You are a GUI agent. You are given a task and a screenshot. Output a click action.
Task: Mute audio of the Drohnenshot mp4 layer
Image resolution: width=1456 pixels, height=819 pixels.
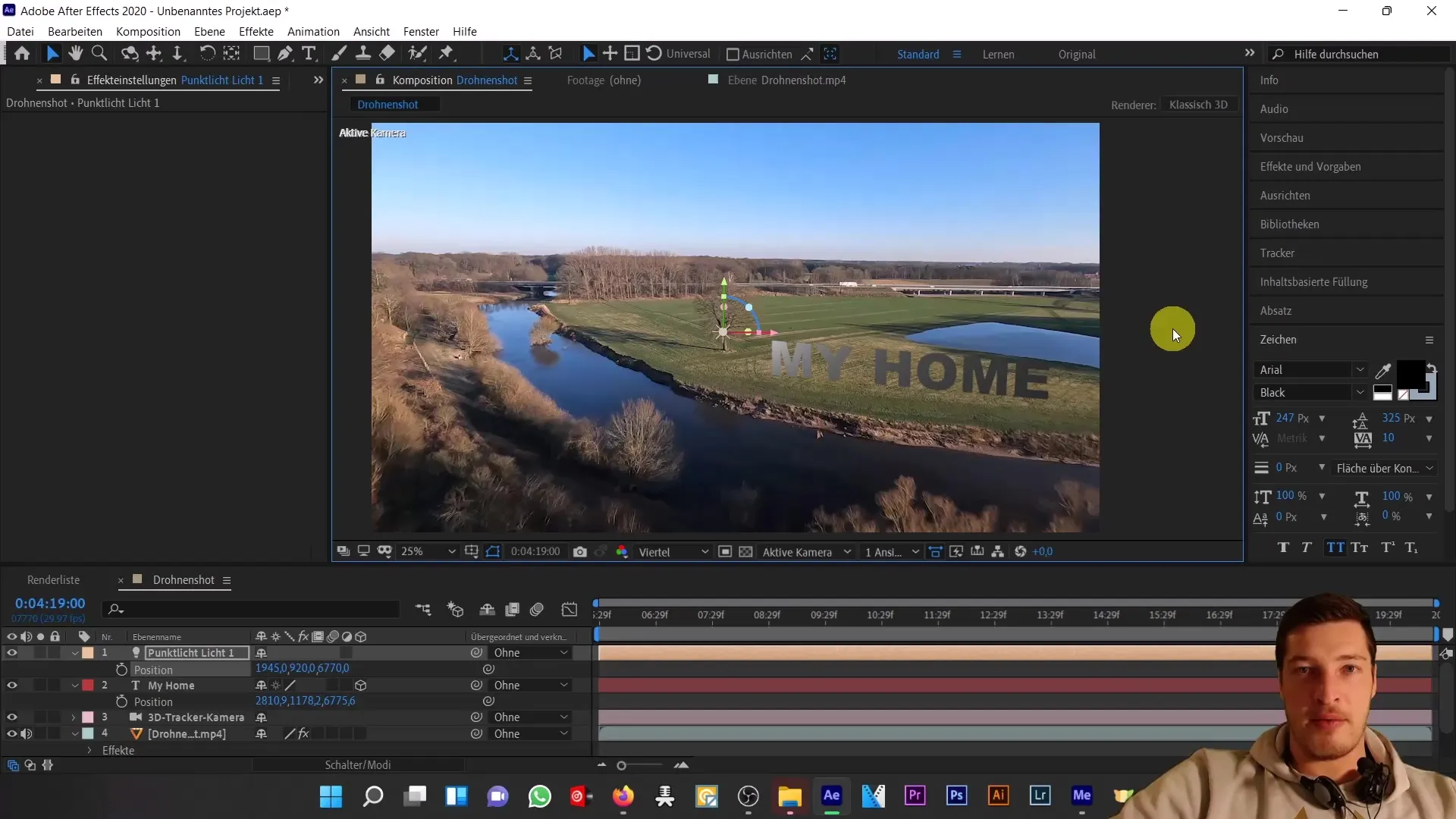pyautogui.click(x=27, y=734)
